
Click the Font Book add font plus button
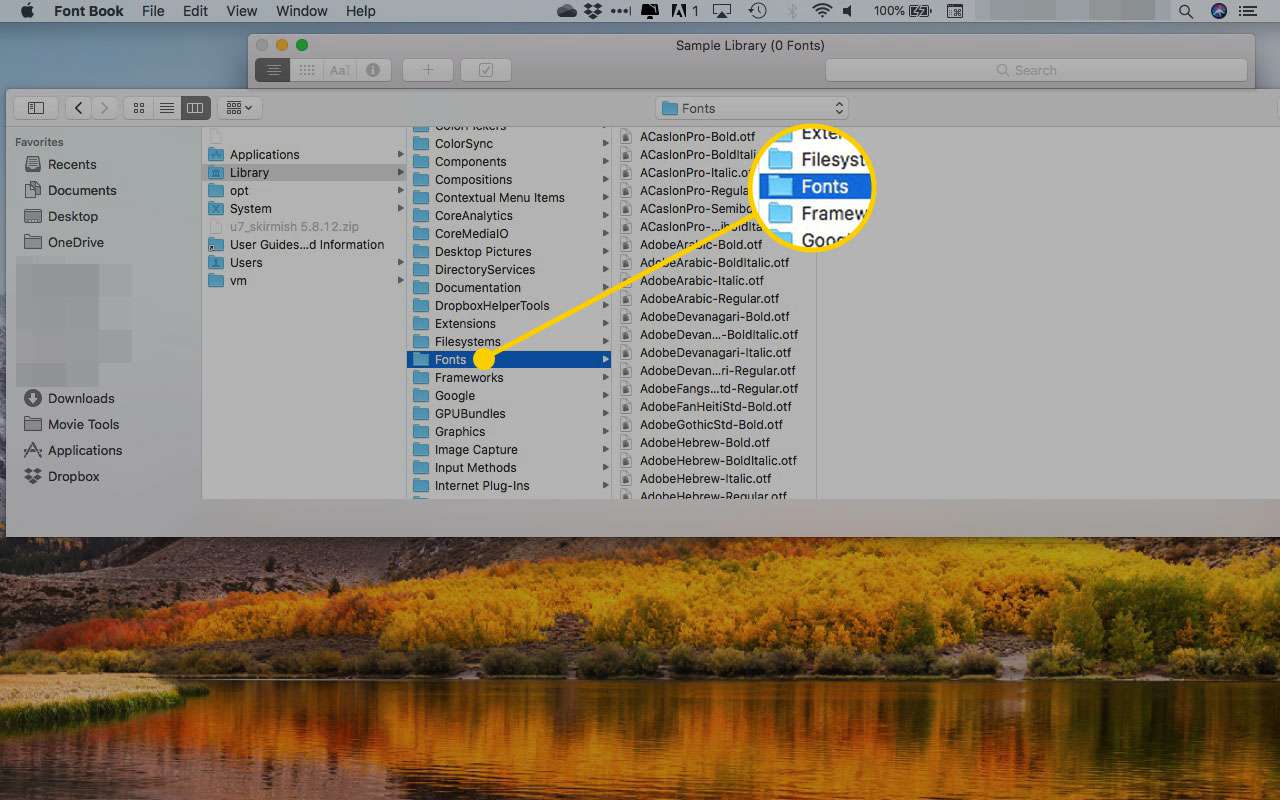tap(428, 70)
